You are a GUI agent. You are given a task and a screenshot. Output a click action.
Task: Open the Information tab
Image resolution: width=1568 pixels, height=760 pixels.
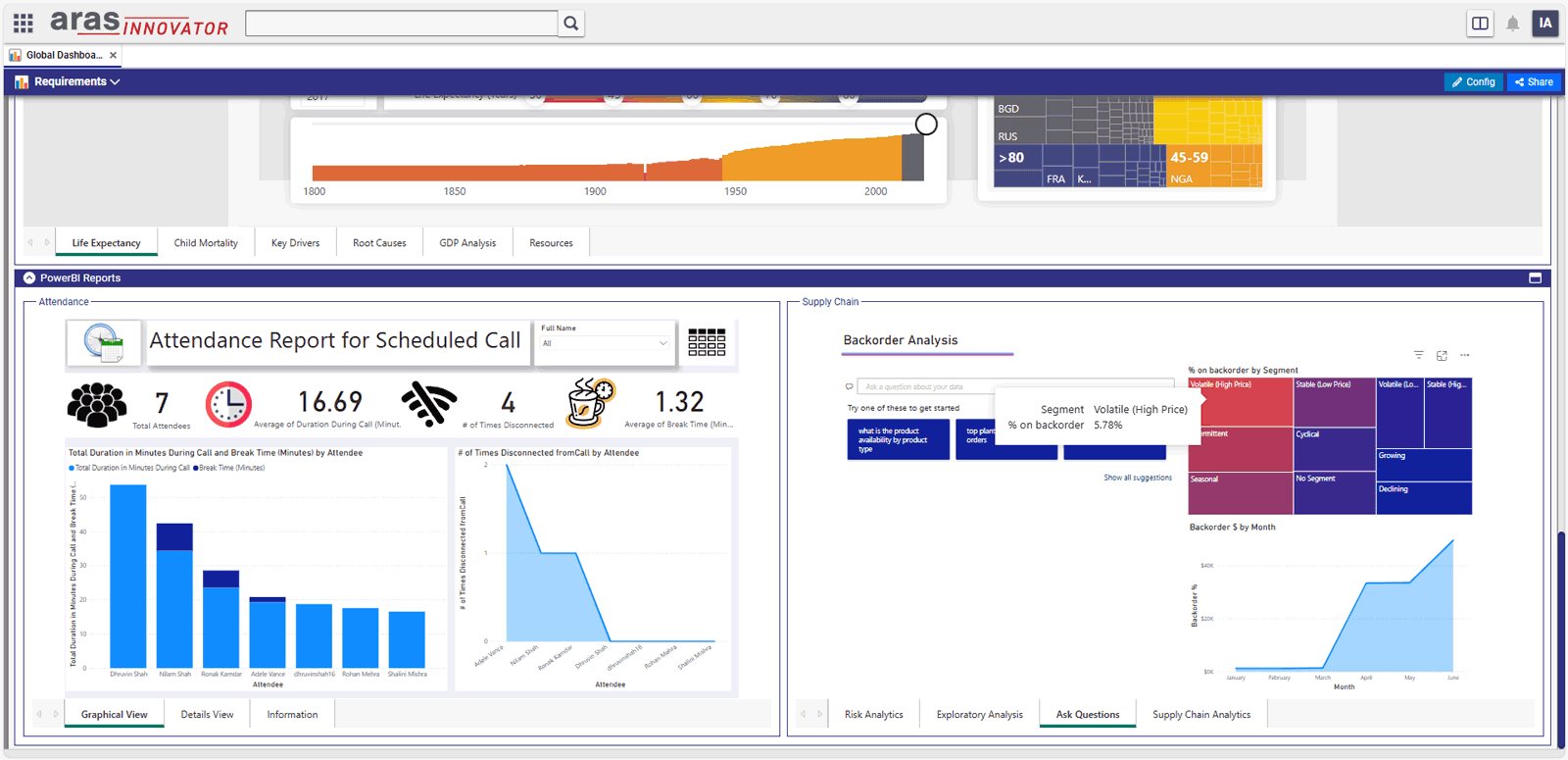pos(292,715)
